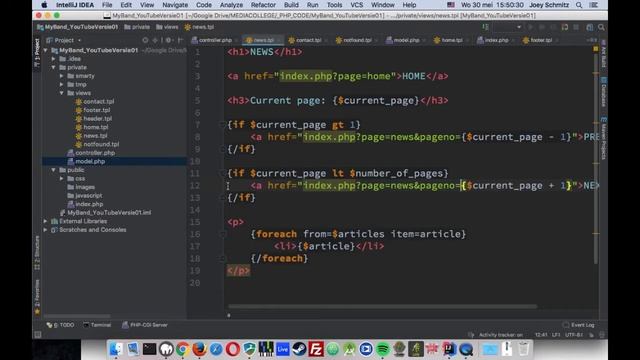Image resolution: width=640 pixels, height=360 pixels.
Task: Open the controller.php editor tab
Action: coord(211,40)
